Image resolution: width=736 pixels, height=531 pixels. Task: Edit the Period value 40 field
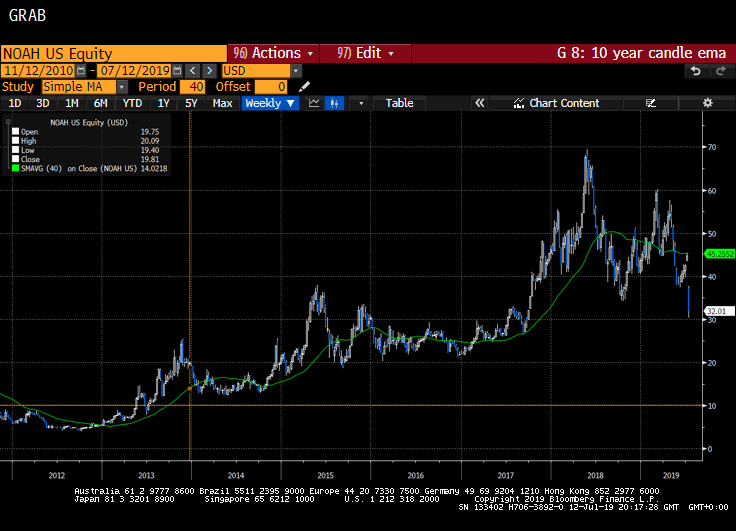coord(192,87)
